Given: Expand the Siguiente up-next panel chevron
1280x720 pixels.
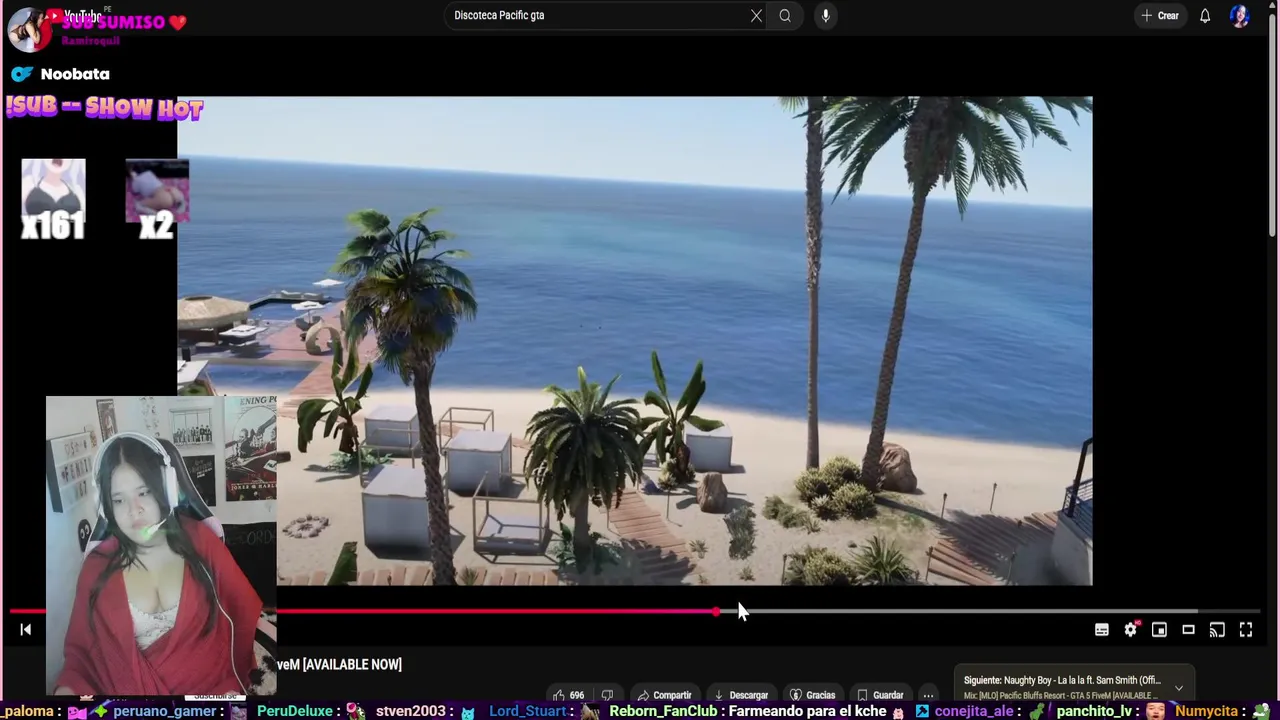Looking at the screenshot, I should (1179, 688).
